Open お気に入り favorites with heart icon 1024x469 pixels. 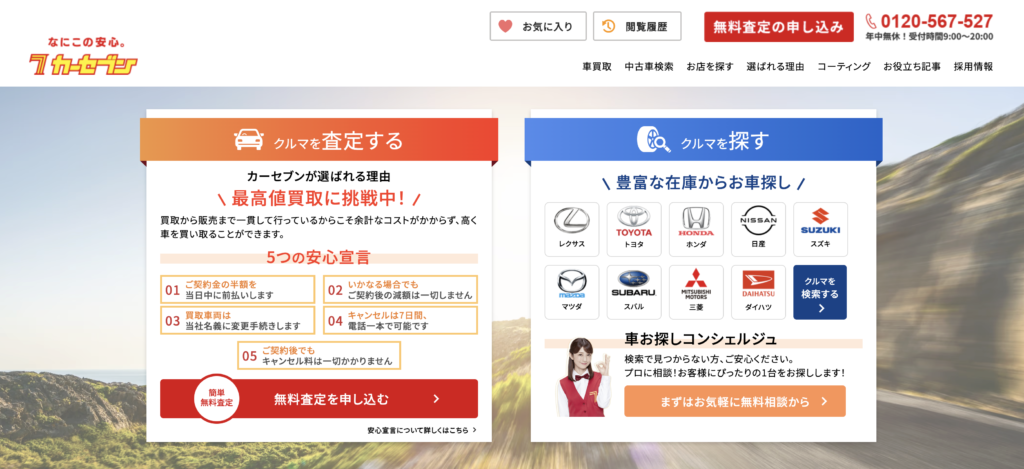tap(537, 26)
